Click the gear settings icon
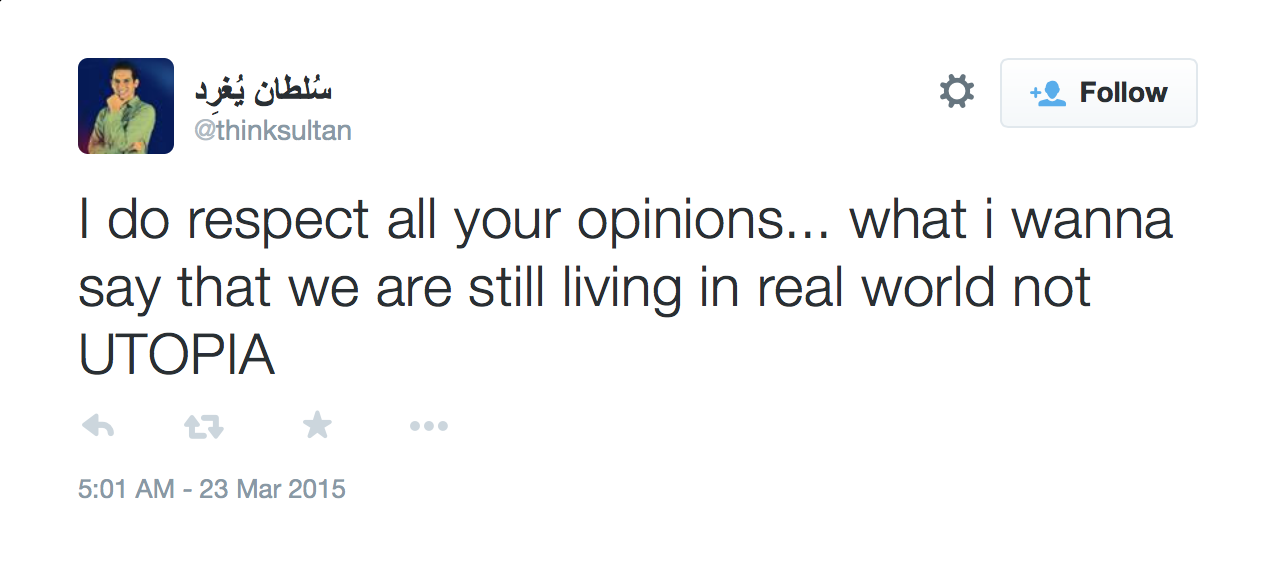1274x572 pixels. pos(957,92)
